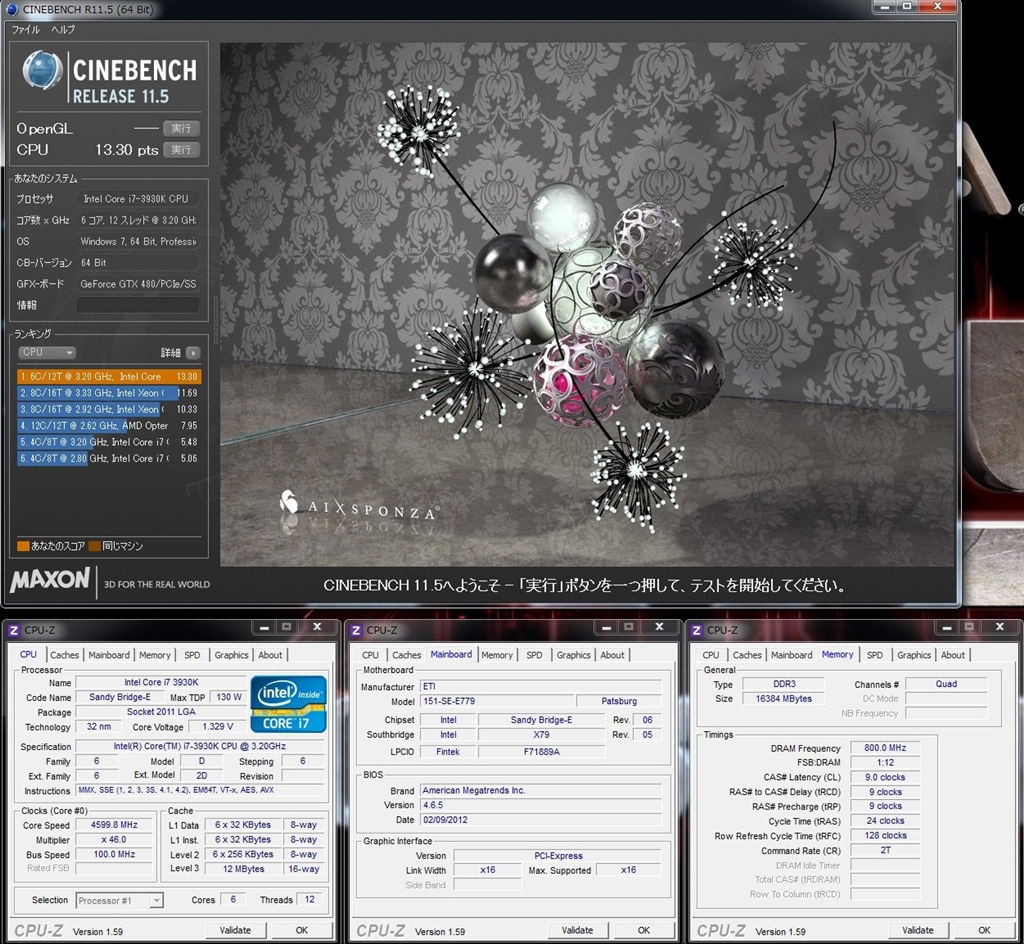Click BIOS date field 02/09/2012

click(x=541, y=820)
